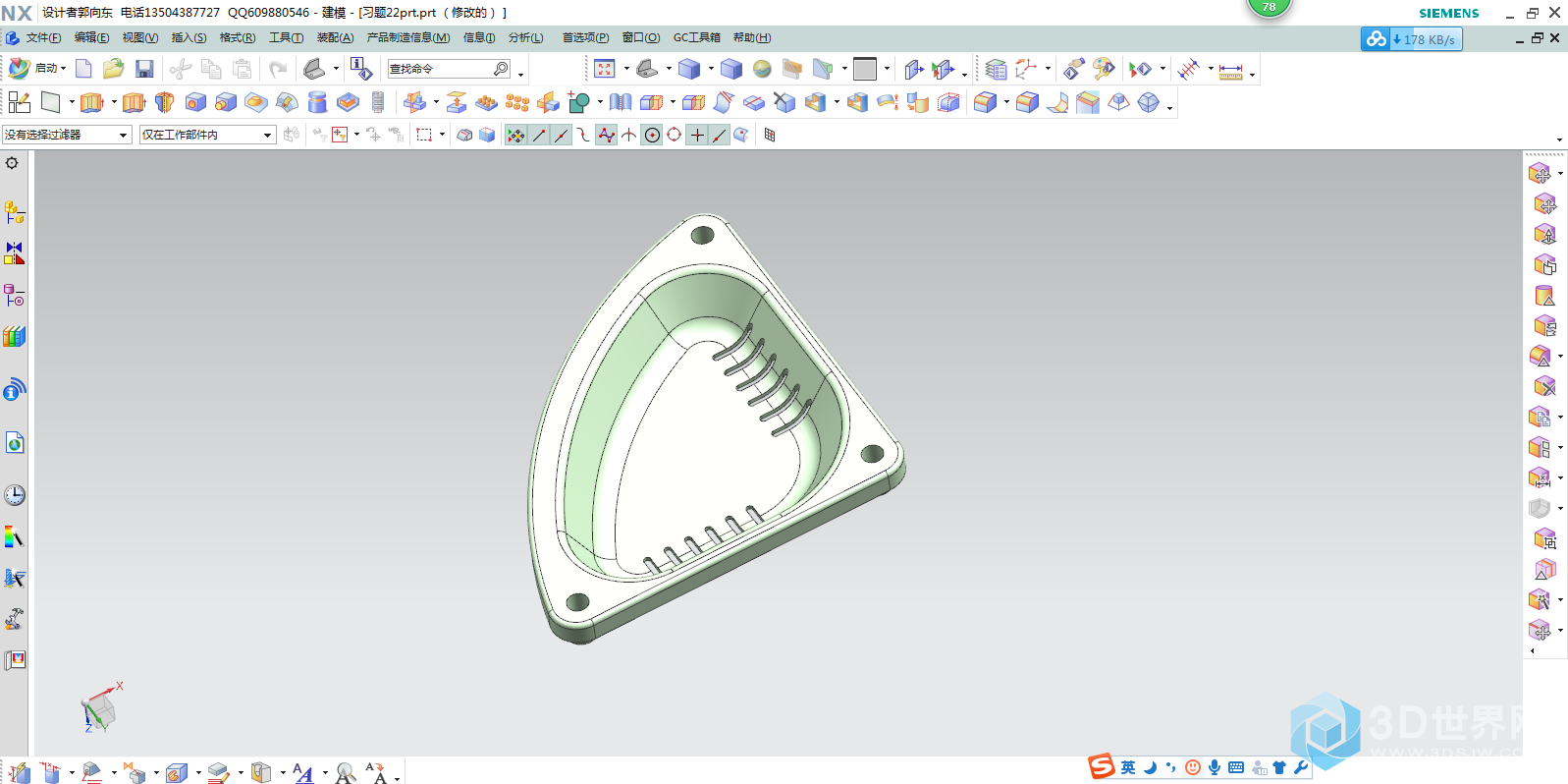Click the resource bar settings gear
Image resolution: width=1568 pixels, height=784 pixels.
12,163
